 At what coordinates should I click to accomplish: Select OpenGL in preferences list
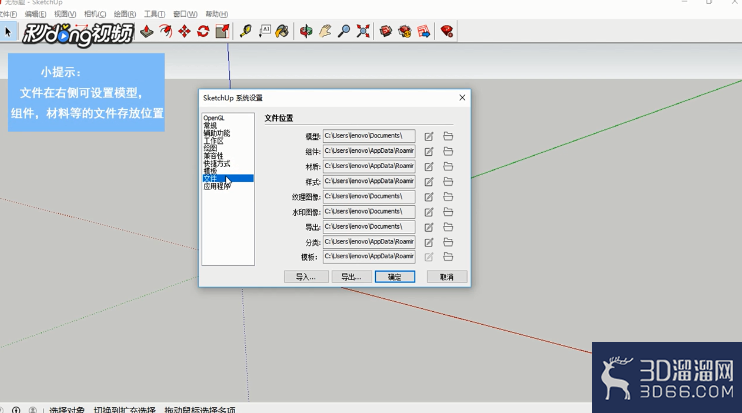pyautogui.click(x=214, y=118)
